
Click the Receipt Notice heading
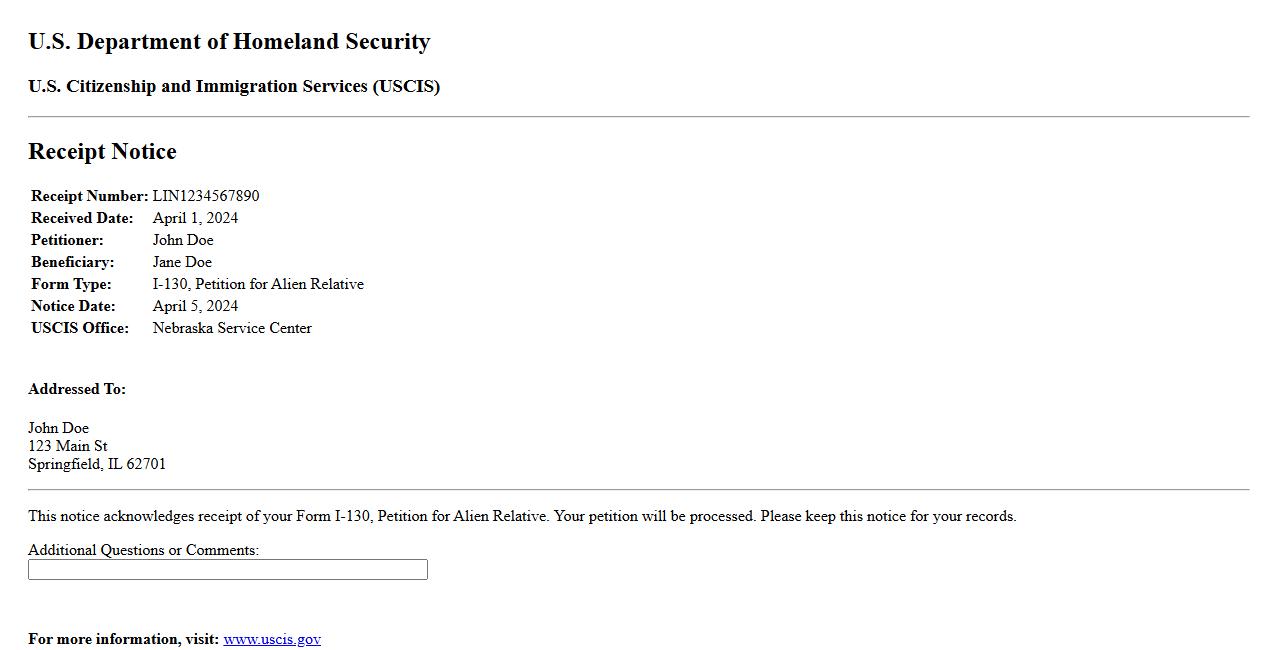(x=102, y=152)
